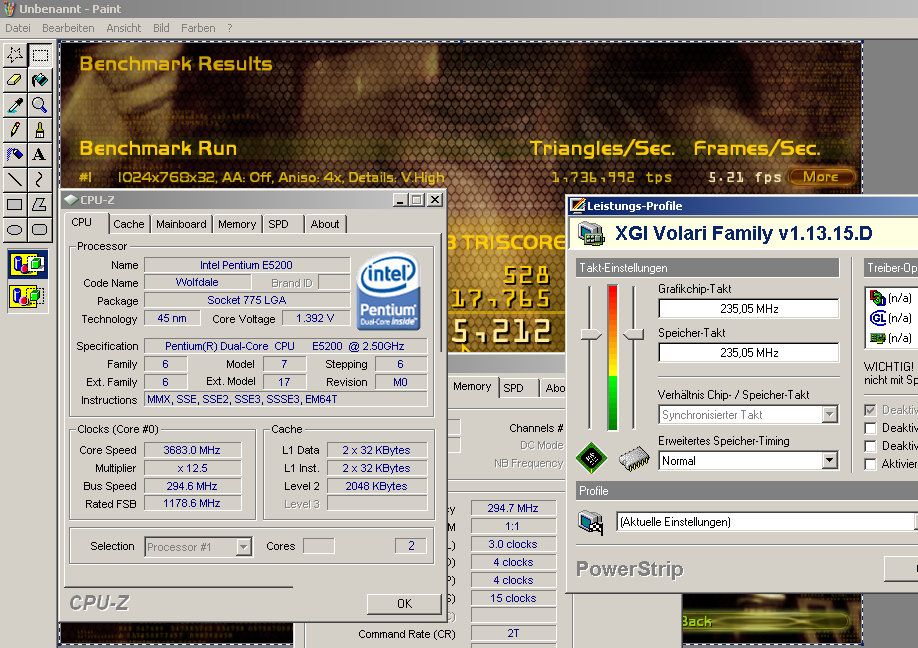
Task: Open the Ansicht menu in Paint
Action: pyautogui.click(x=124, y=28)
